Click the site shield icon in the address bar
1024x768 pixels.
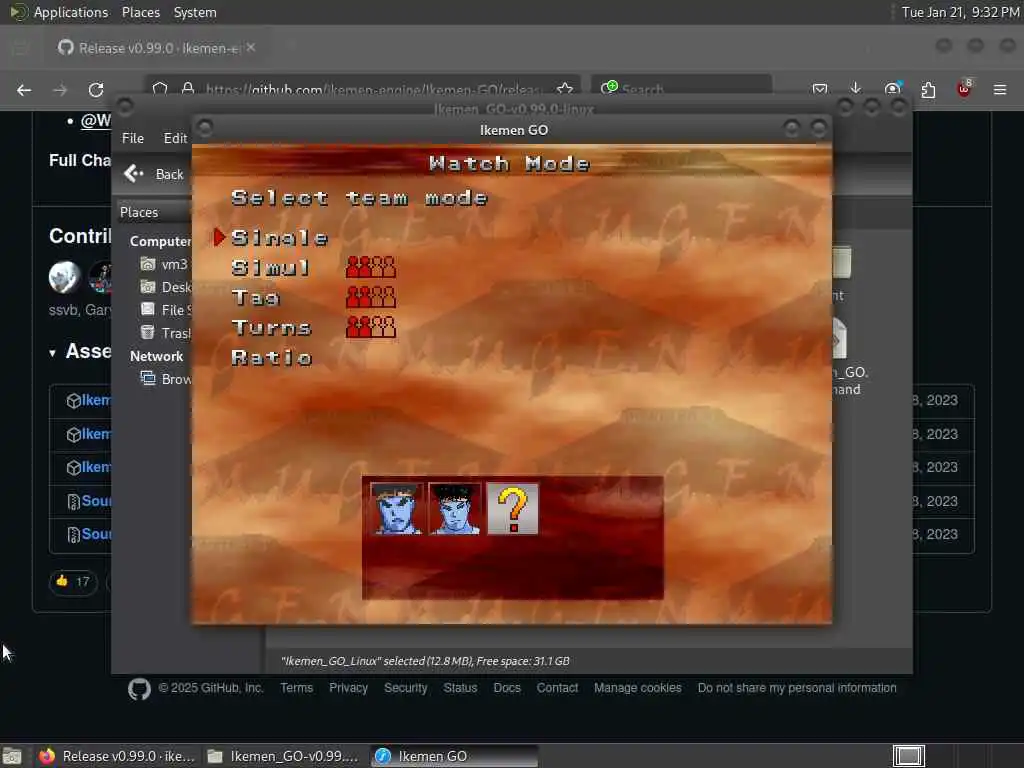tap(160, 89)
